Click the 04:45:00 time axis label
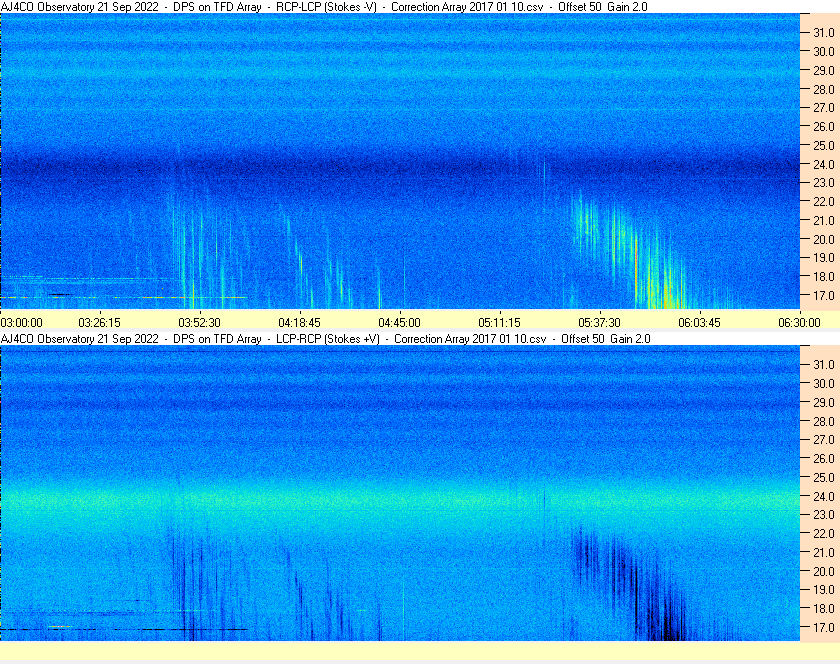 (x=400, y=323)
